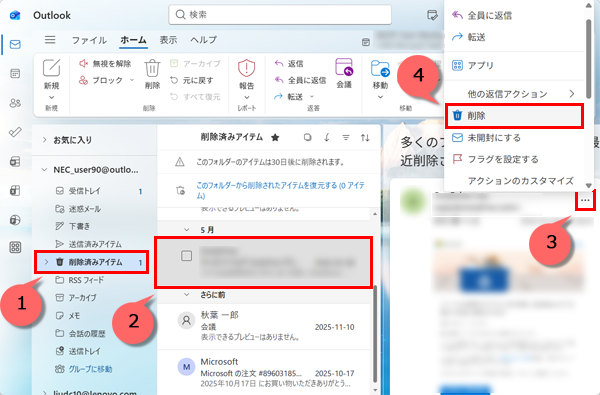Open the 新規 dropdown arrow
Image resolution: width=600 pixels, height=395 pixels.
[x=52, y=97]
